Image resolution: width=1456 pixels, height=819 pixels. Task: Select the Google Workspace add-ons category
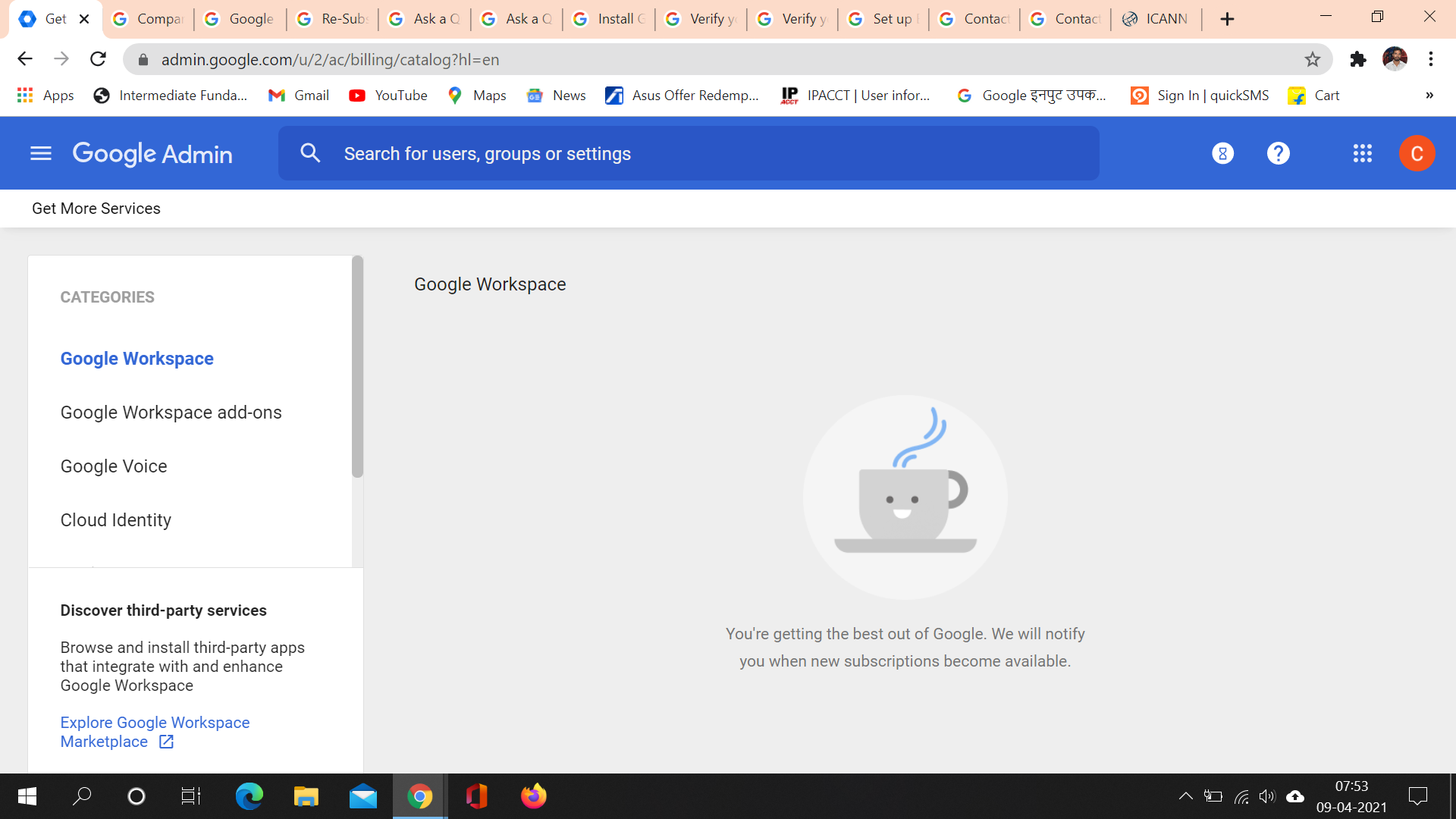(171, 413)
